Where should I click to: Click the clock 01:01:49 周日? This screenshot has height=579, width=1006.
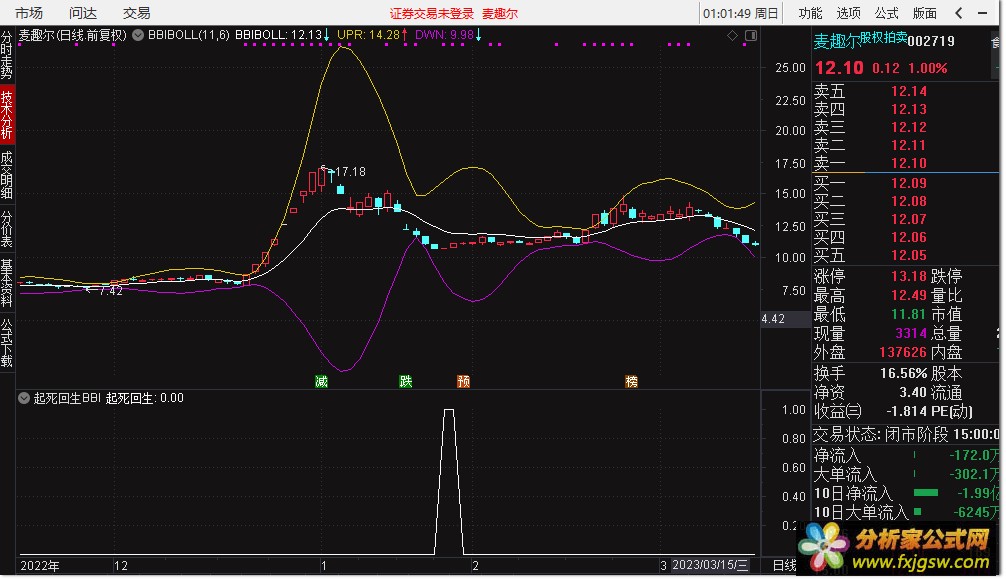coord(740,13)
